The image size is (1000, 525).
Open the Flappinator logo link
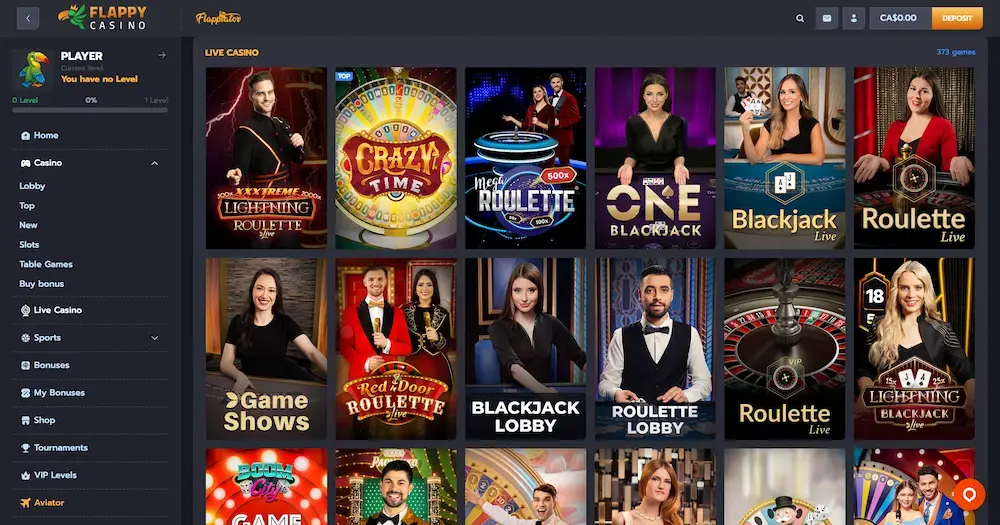point(218,18)
